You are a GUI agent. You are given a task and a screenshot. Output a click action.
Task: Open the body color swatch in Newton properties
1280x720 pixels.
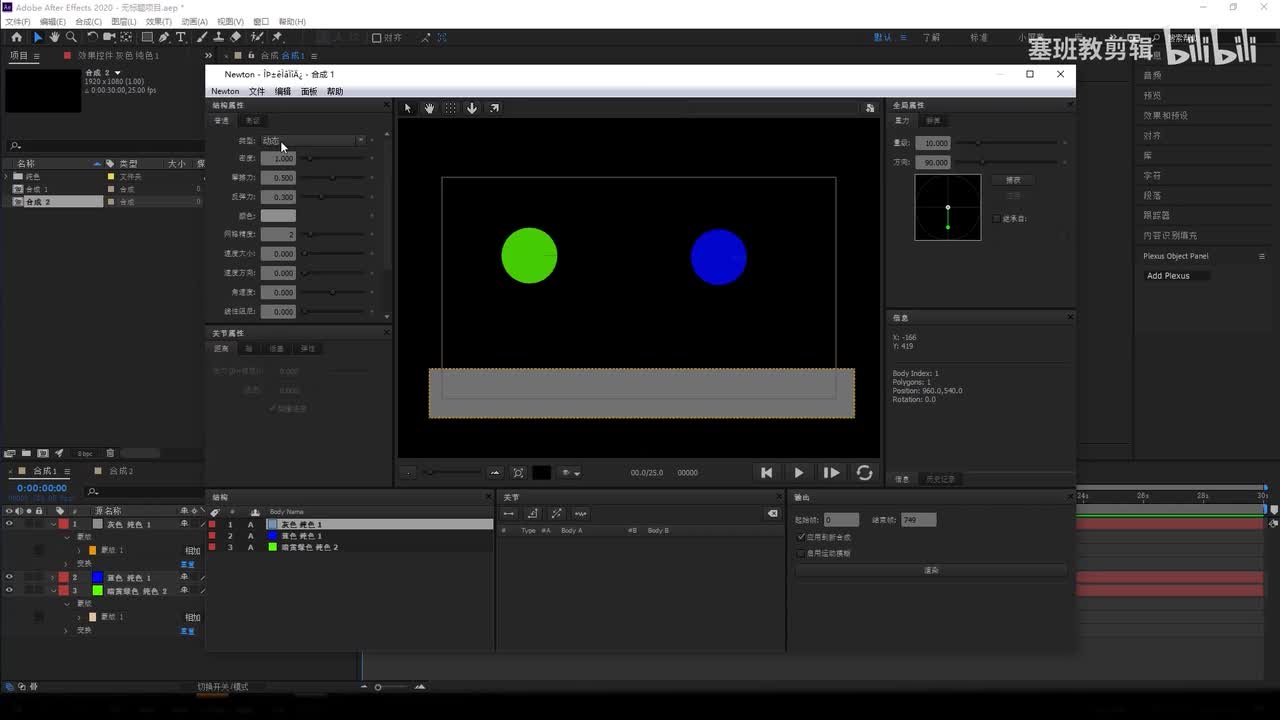tap(278, 216)
